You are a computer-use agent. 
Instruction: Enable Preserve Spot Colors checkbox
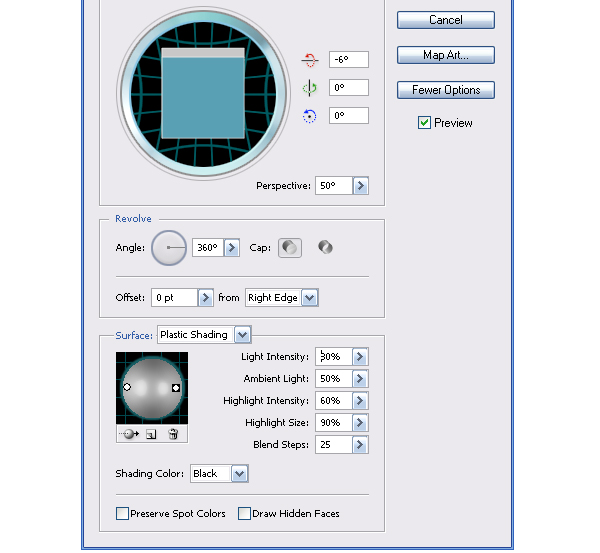click(x=122, y=514)
